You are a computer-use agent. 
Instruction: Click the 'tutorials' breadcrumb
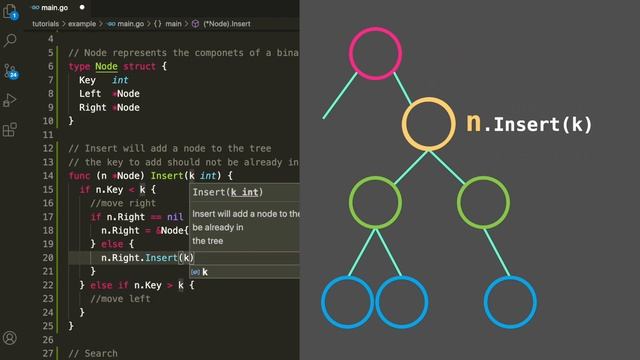45,24
